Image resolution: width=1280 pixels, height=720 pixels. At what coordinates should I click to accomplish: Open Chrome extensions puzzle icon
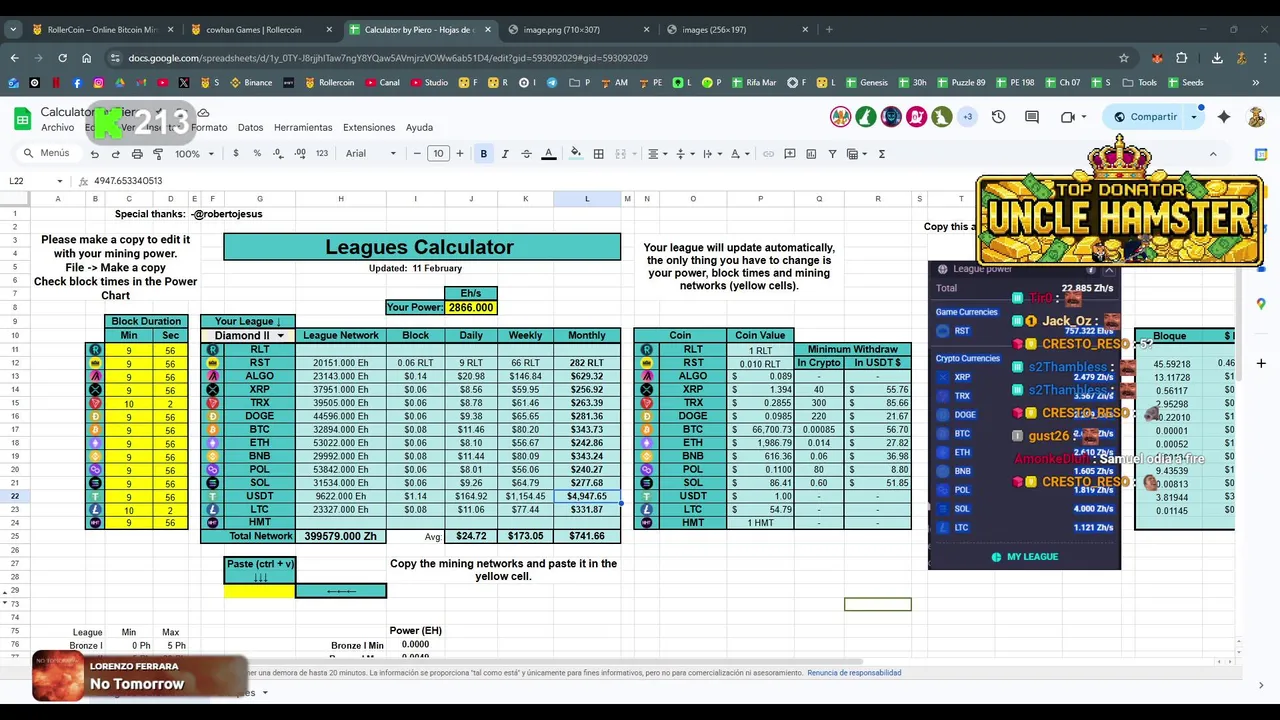click(1181, 58)
